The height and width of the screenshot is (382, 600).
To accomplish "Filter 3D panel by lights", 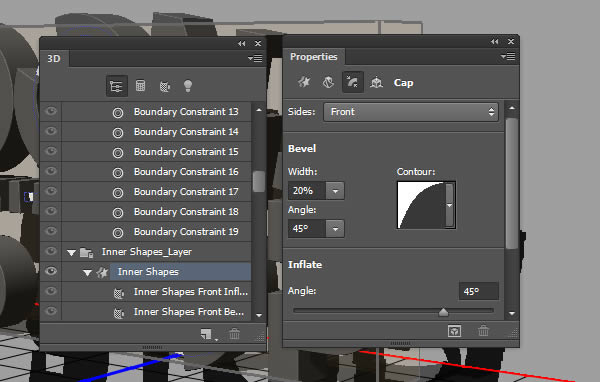I will (188, 86).
